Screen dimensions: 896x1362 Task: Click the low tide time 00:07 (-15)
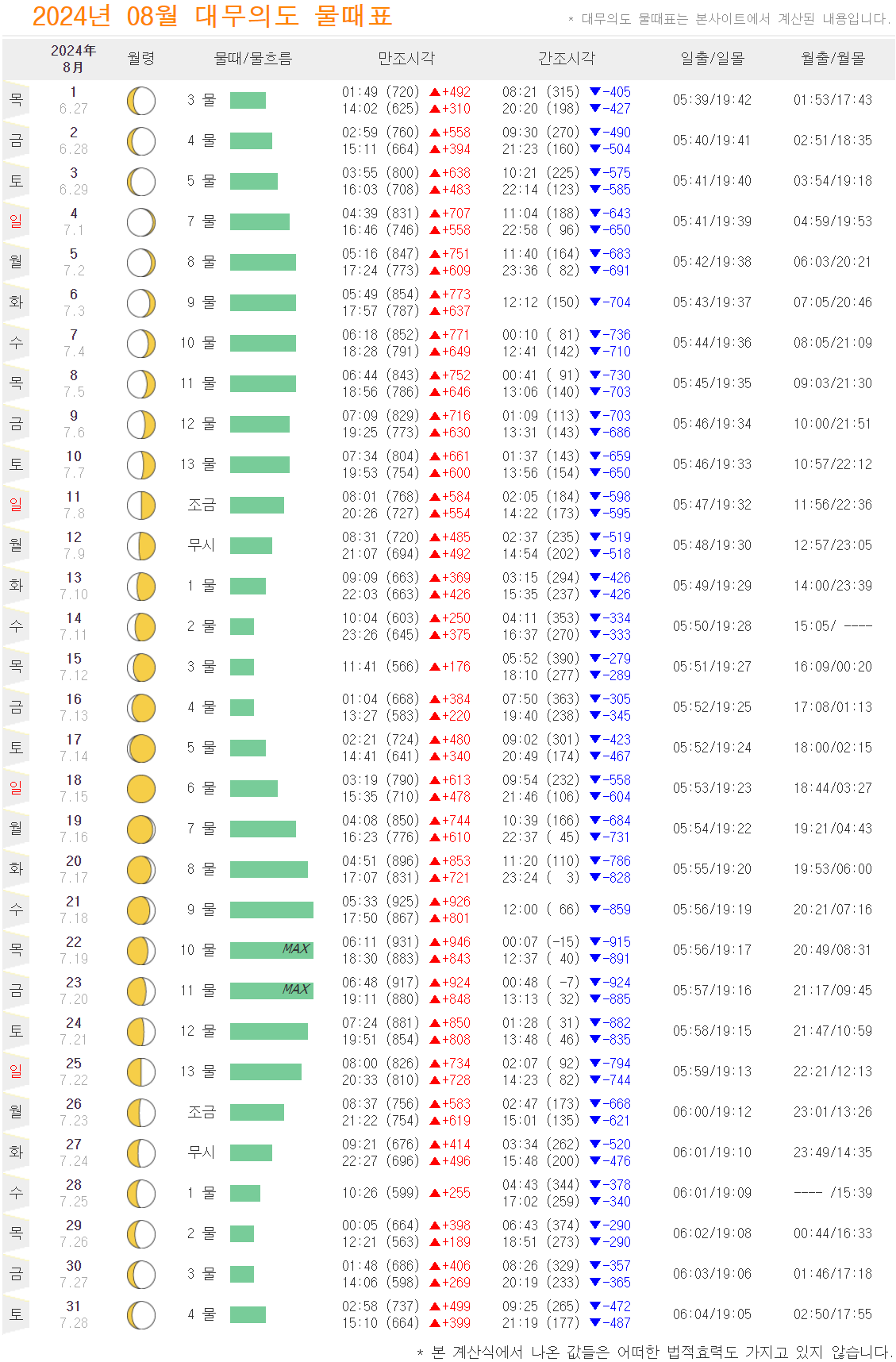[x=540, y=942]
